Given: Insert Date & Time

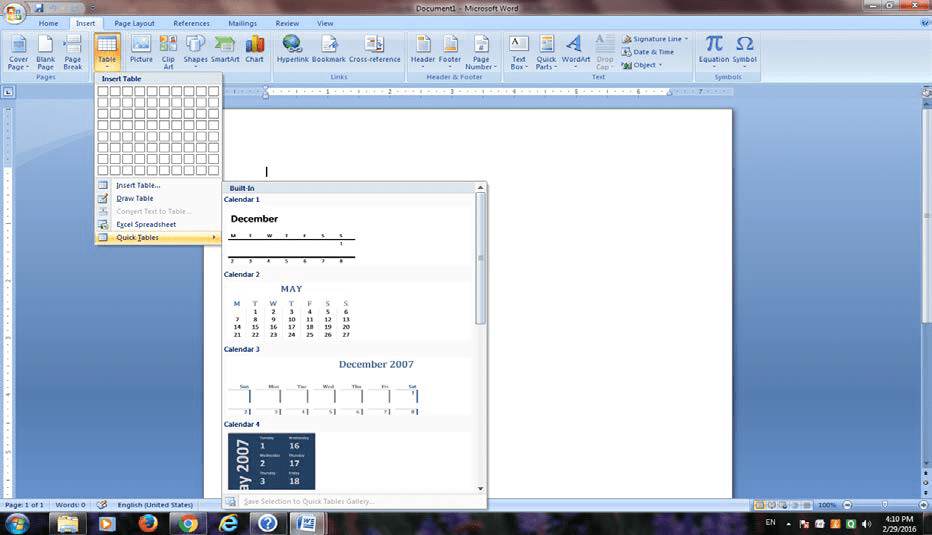Looking at the screenshot, I should click(648, 52).
